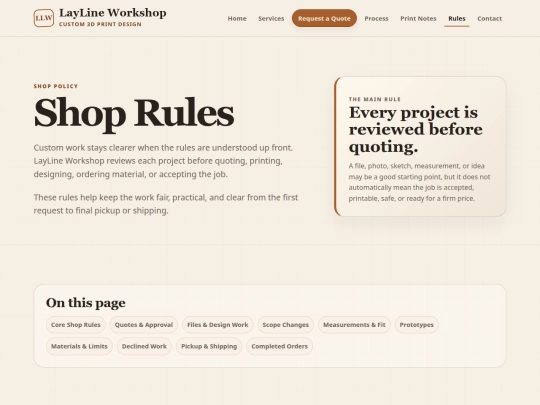Click the SHOP POLICY label
Viewport: 540px width, 405px height.
pos(56,86)
